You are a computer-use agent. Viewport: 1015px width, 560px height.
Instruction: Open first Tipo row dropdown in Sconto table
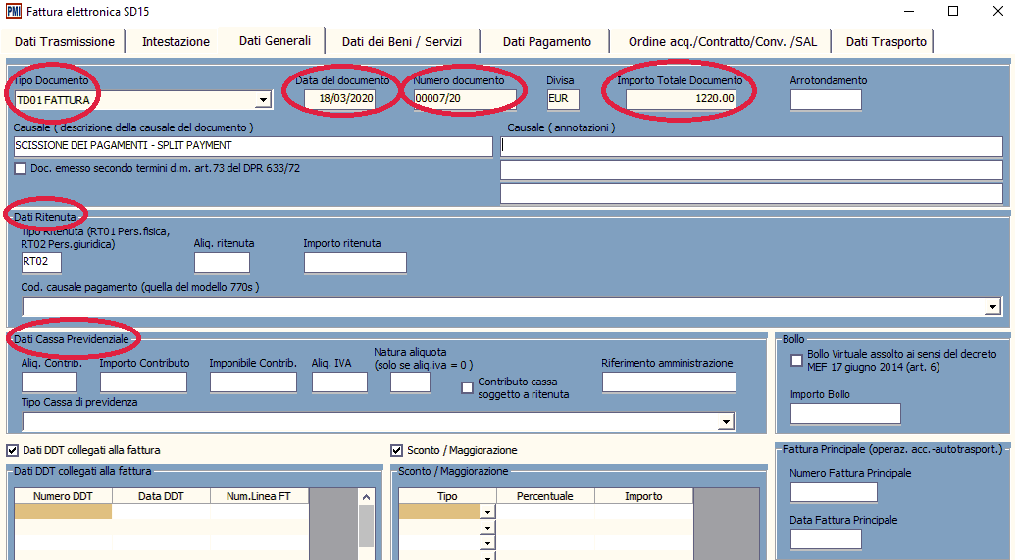click(x=488, y=512)
